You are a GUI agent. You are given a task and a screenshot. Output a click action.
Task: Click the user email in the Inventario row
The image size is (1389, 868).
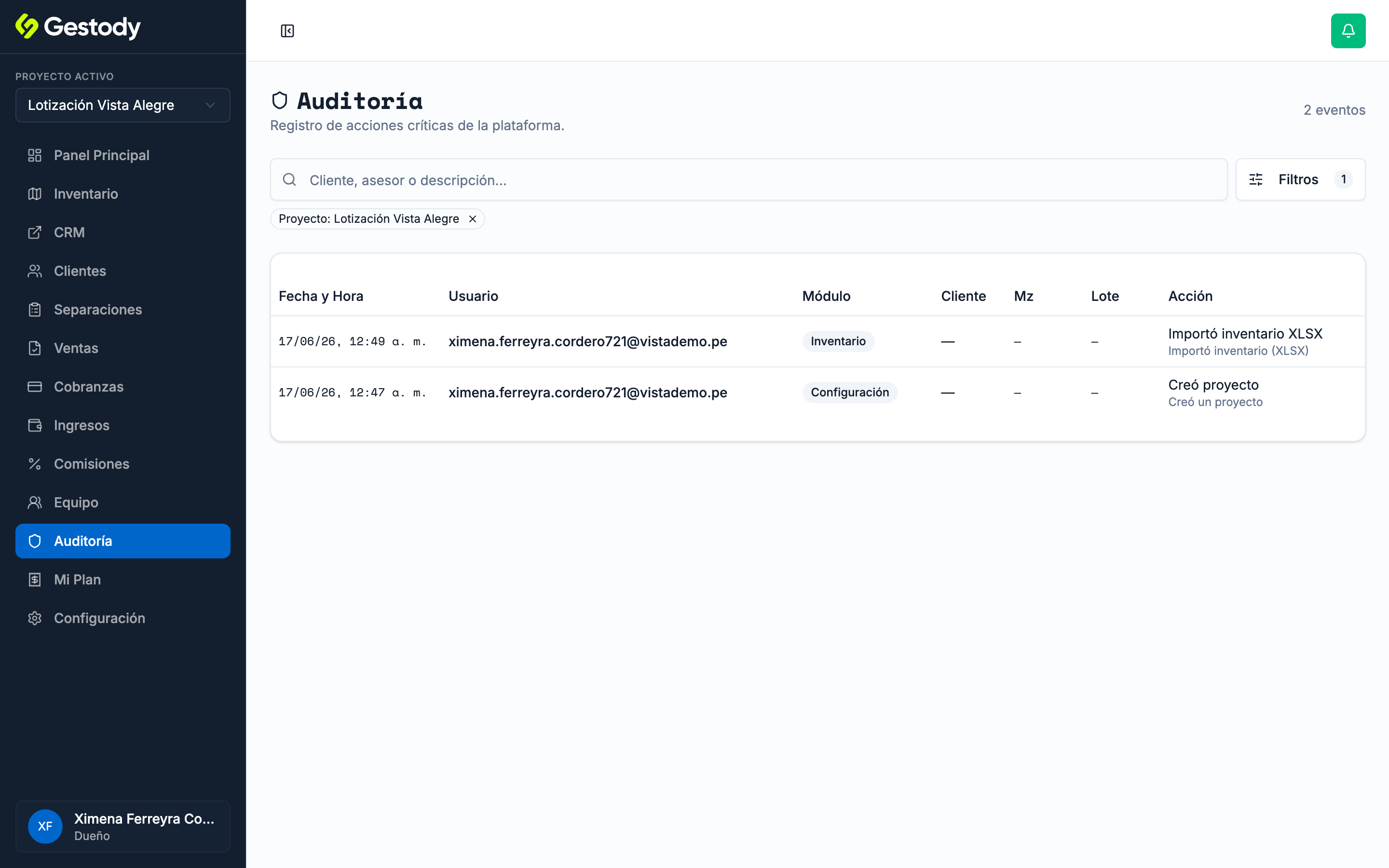pos(588,341)
